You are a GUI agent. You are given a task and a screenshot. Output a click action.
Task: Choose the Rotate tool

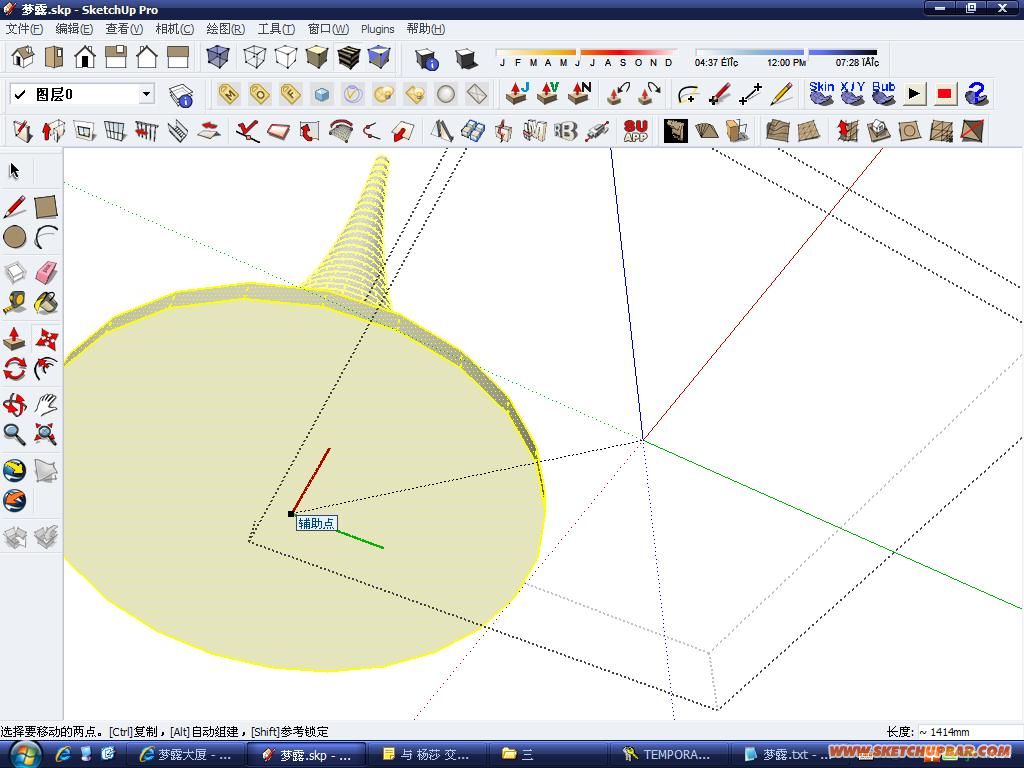pos(15,369)
